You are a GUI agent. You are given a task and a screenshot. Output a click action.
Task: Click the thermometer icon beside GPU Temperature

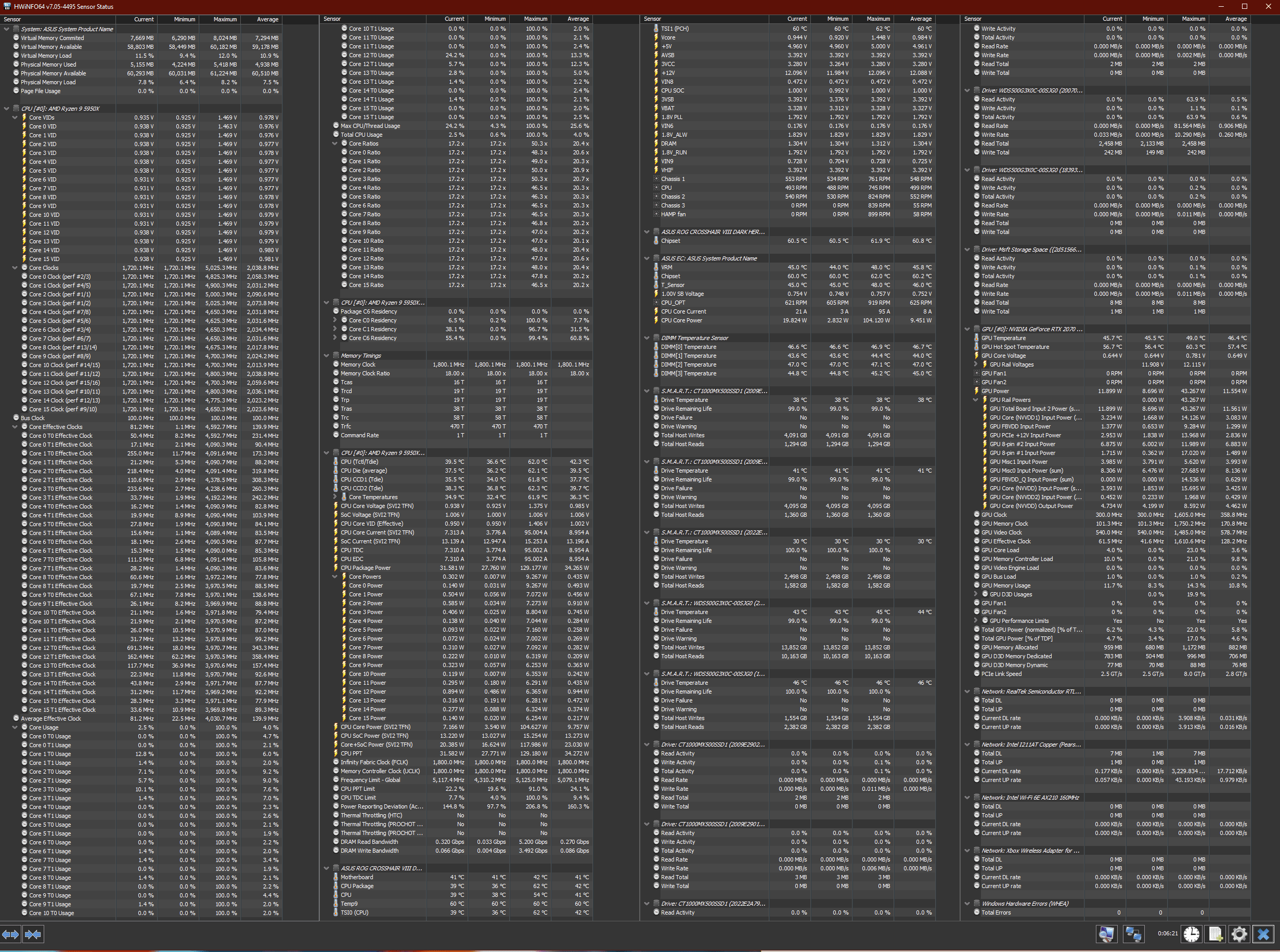click(976, 337)
